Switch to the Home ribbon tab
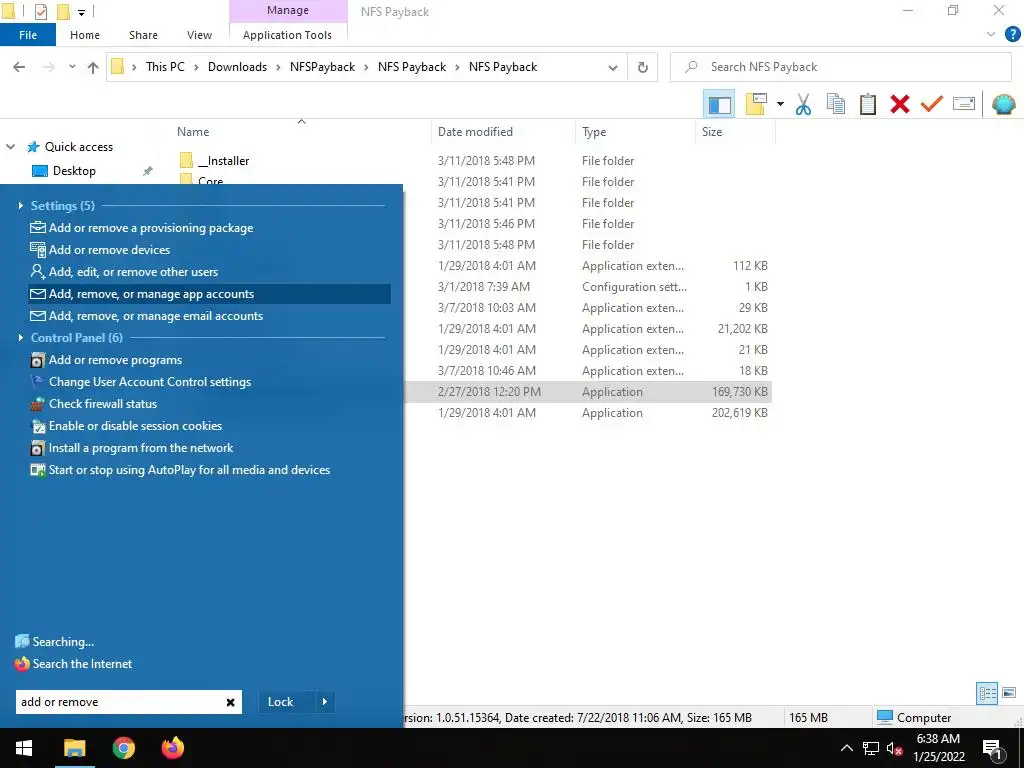 [x=85, y=35]
